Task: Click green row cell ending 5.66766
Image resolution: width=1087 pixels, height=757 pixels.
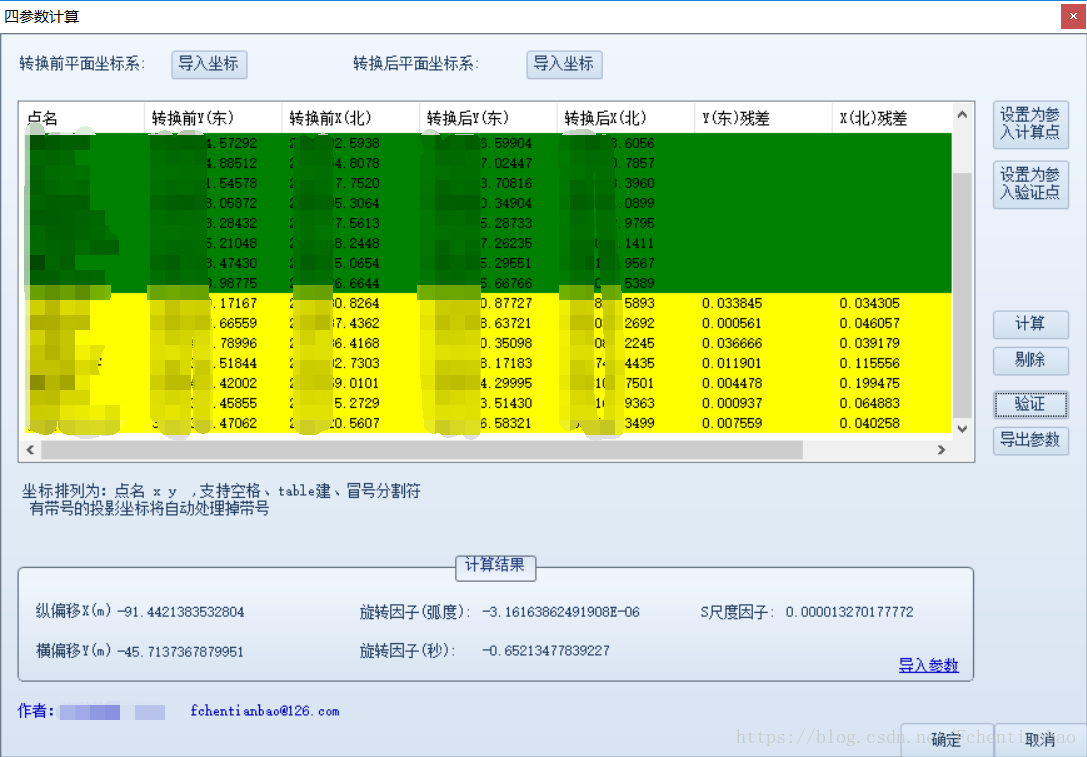Action: pos(507,284)
